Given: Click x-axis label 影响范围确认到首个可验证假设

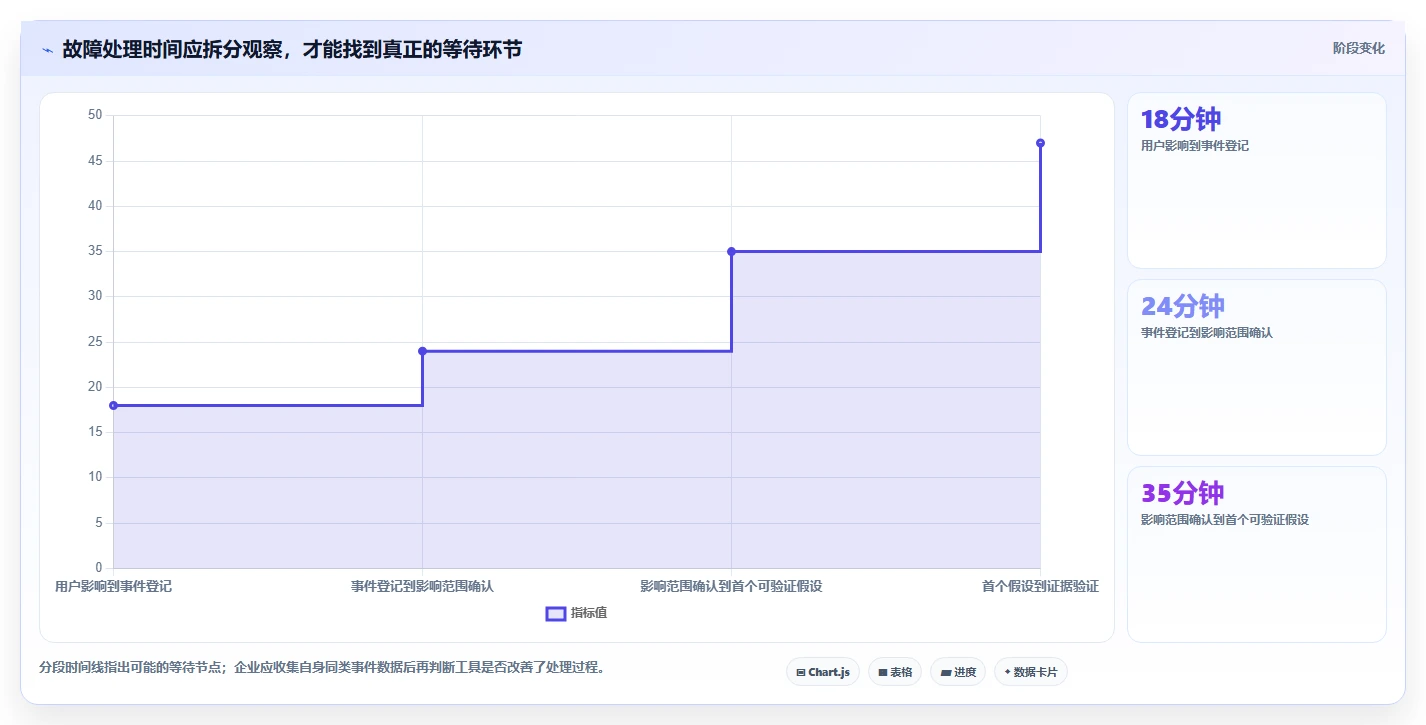Looking at the screenshot, I should tap(731, 586).
